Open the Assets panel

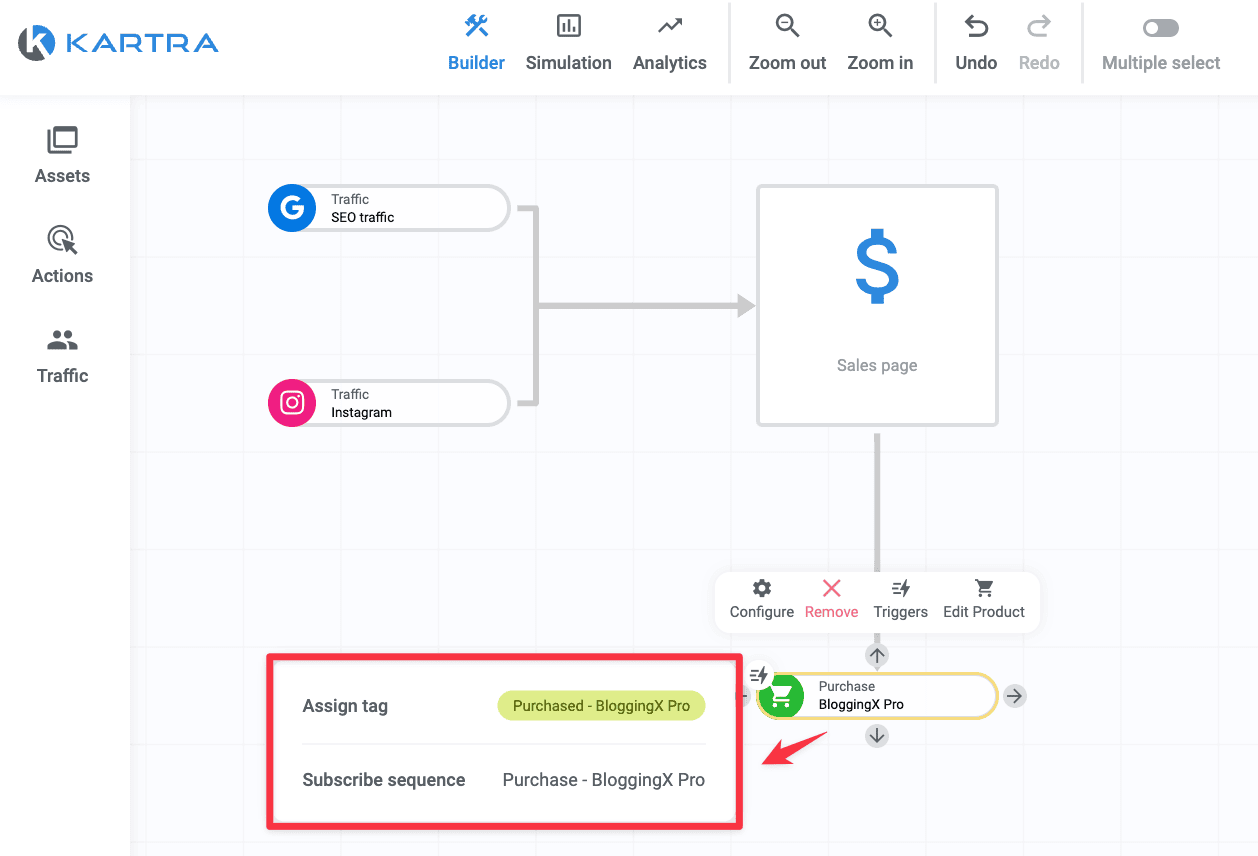(x=62, y=156)
